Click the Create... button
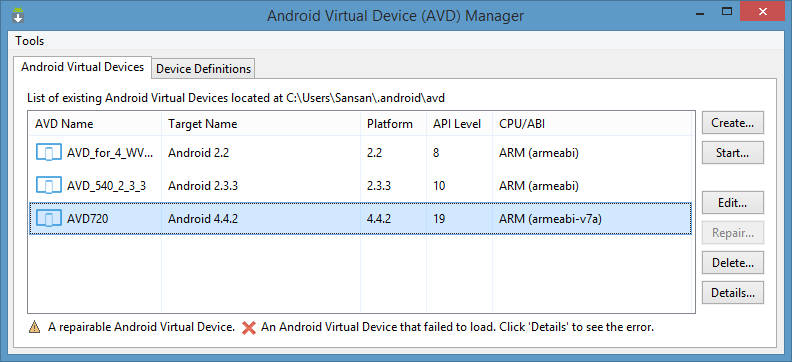This screenshot has width=792, height=362. click(x=732, y=123)
